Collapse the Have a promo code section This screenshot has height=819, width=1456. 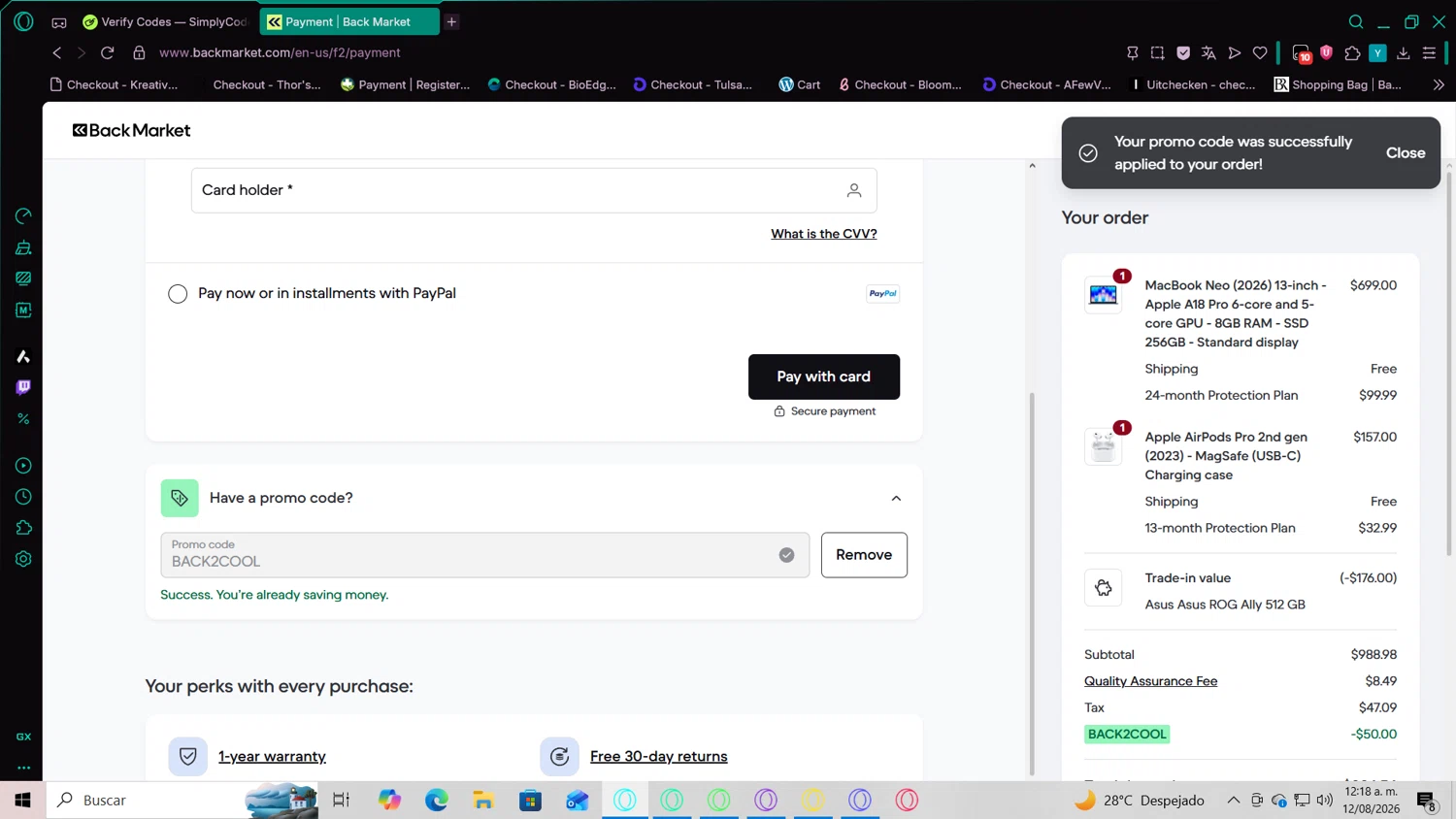click(x=896, y=498)
